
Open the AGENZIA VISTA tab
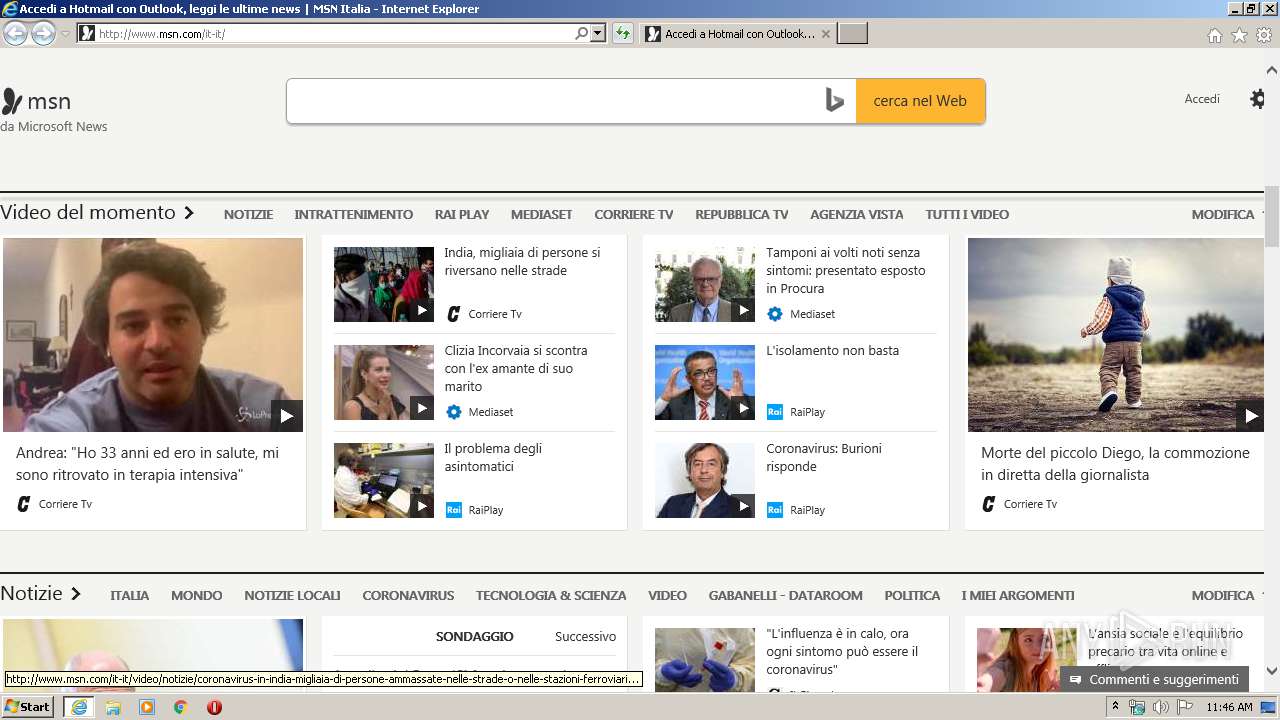click(x=857, y=214)
